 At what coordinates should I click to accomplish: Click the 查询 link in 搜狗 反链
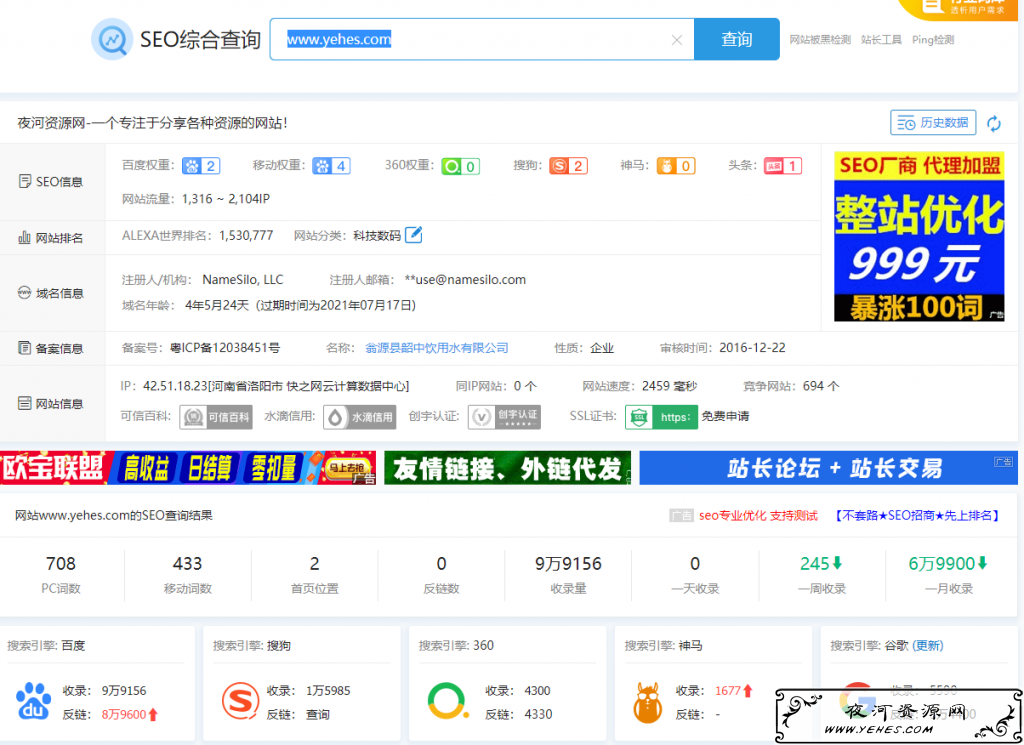click(x=318, y=715)
